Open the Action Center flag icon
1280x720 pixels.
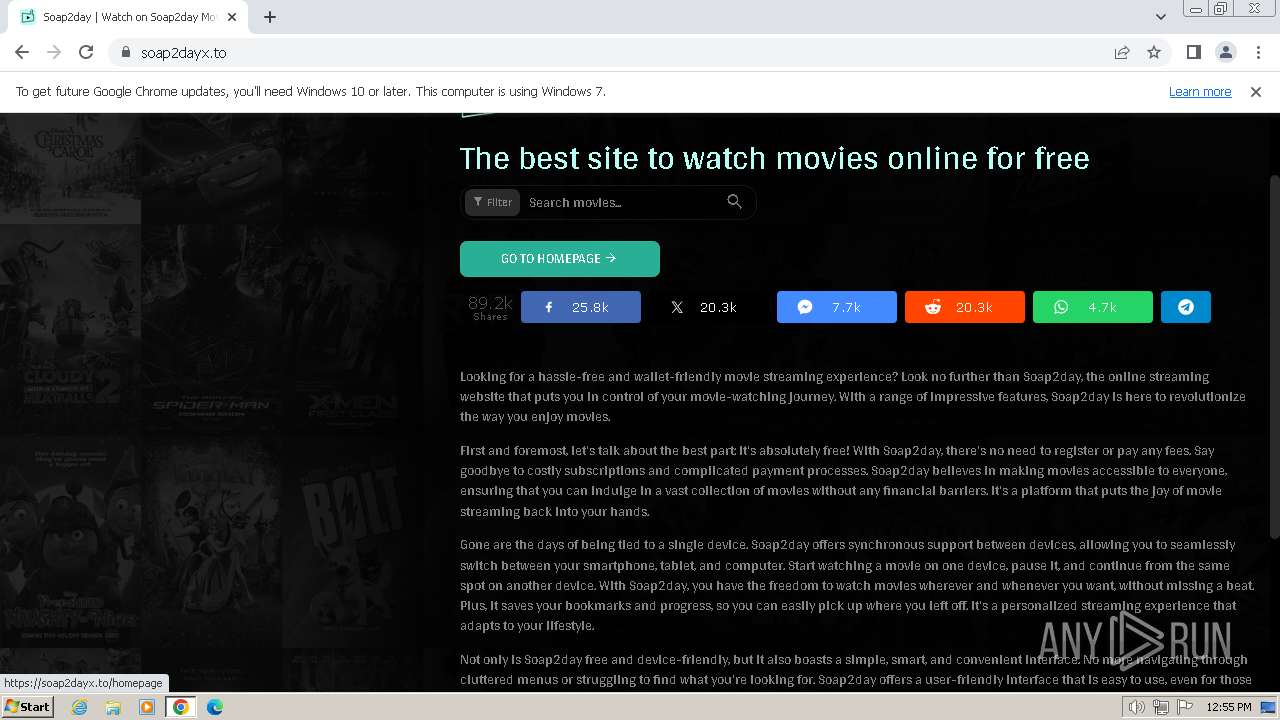tap(1185, 707)
